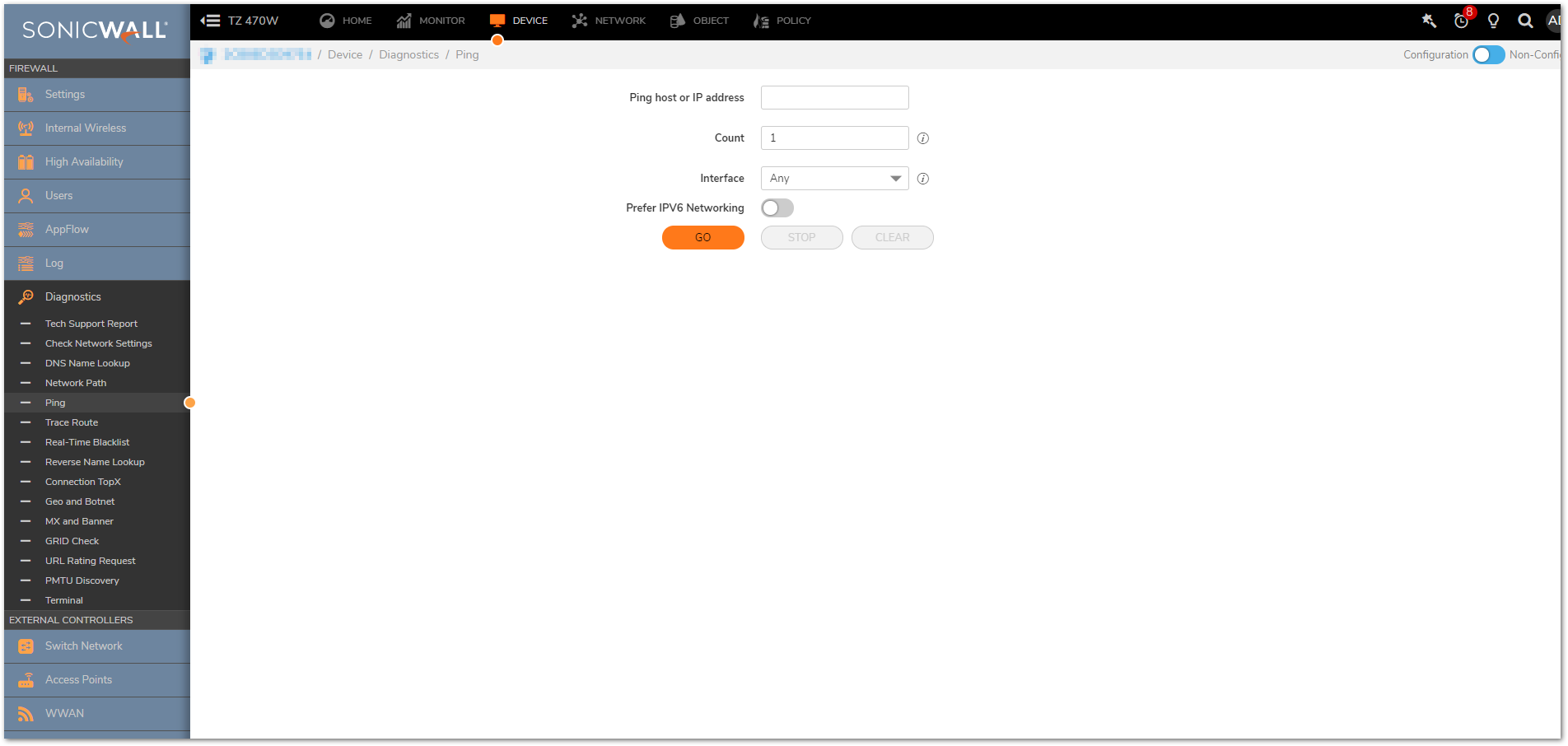1568x746 pixels.
Task: Switch Configuration/Non-Config mode toggle
Action: pyautogui.click(x=1488, y=55)
